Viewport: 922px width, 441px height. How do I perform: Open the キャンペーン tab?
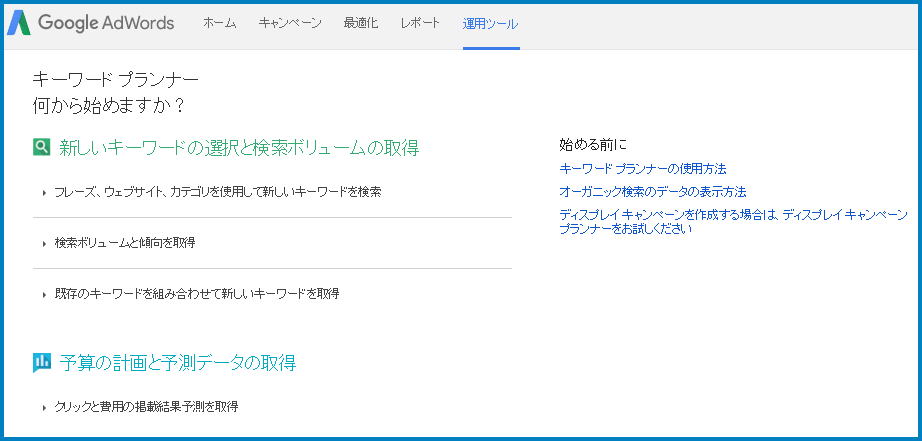[x=290, y=24]
